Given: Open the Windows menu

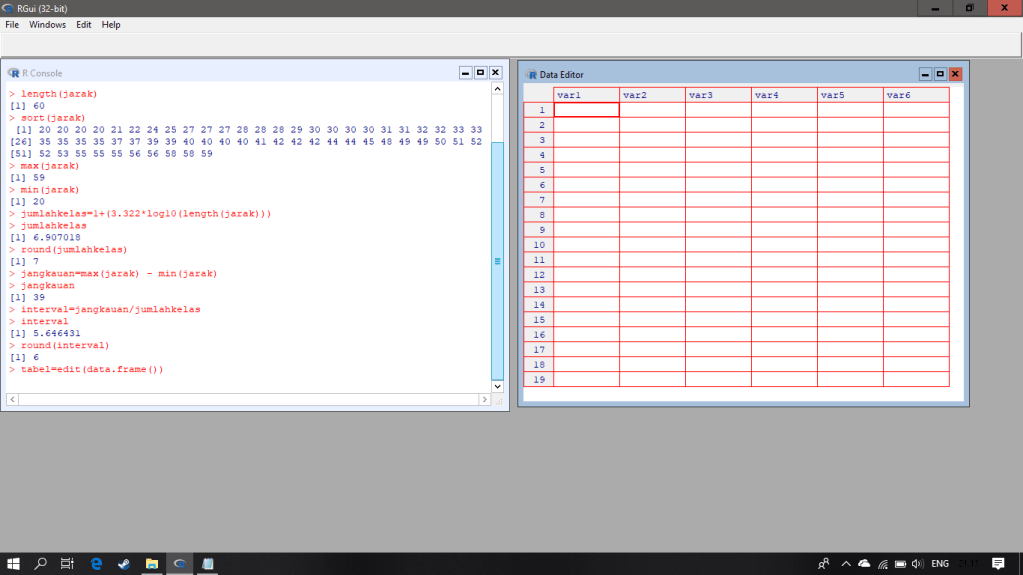Looking at the screenshot, I should pos(47,25).
